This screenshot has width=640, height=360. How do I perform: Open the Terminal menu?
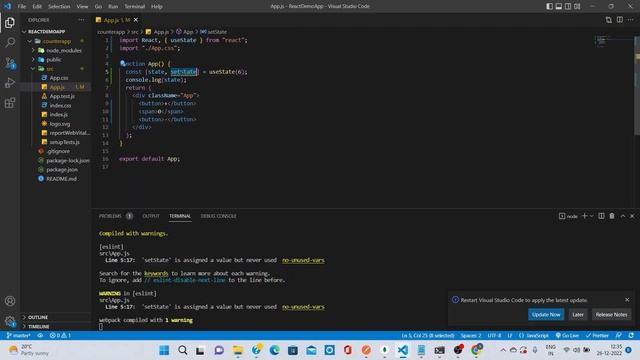(x=134, y=6)
